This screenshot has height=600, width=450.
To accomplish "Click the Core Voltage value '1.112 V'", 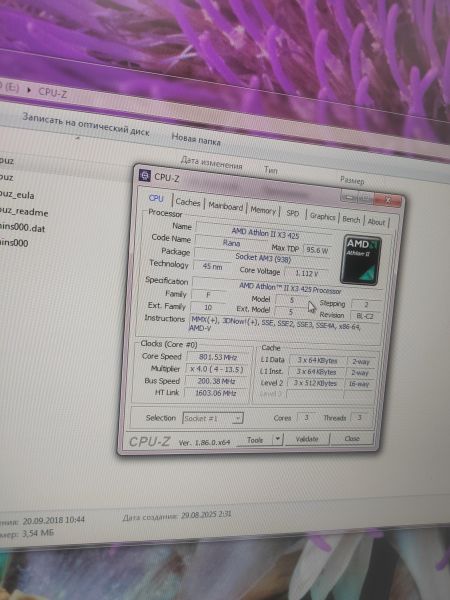I will coord(307,273).
